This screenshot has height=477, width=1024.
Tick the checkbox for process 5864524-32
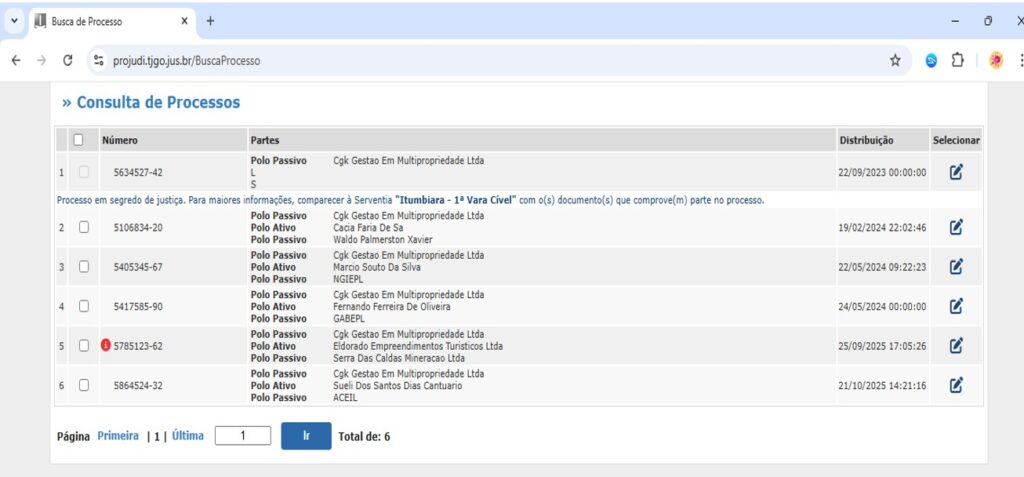coord(84,385)
